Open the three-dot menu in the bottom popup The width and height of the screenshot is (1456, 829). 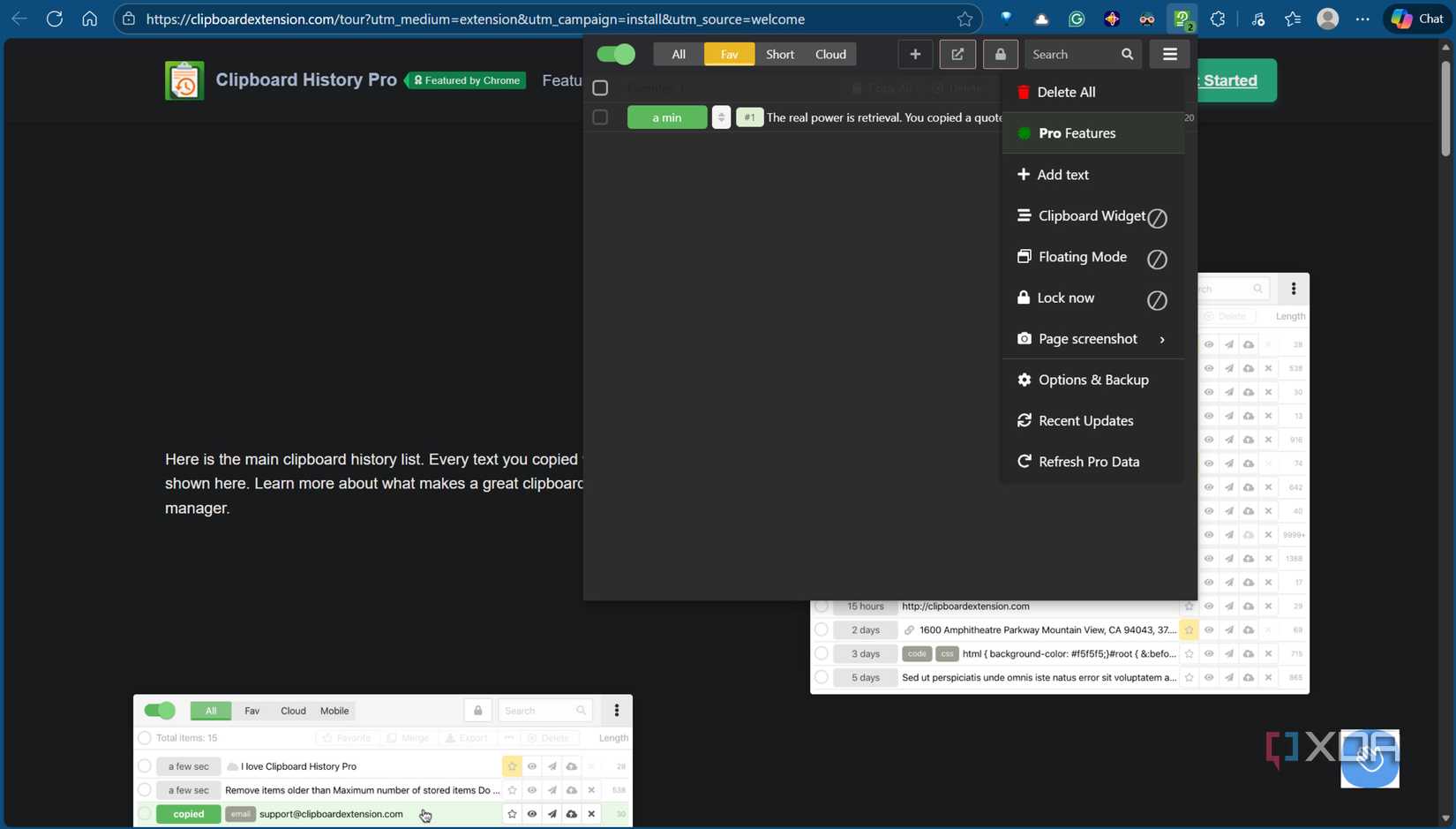(x=616, y=710)
